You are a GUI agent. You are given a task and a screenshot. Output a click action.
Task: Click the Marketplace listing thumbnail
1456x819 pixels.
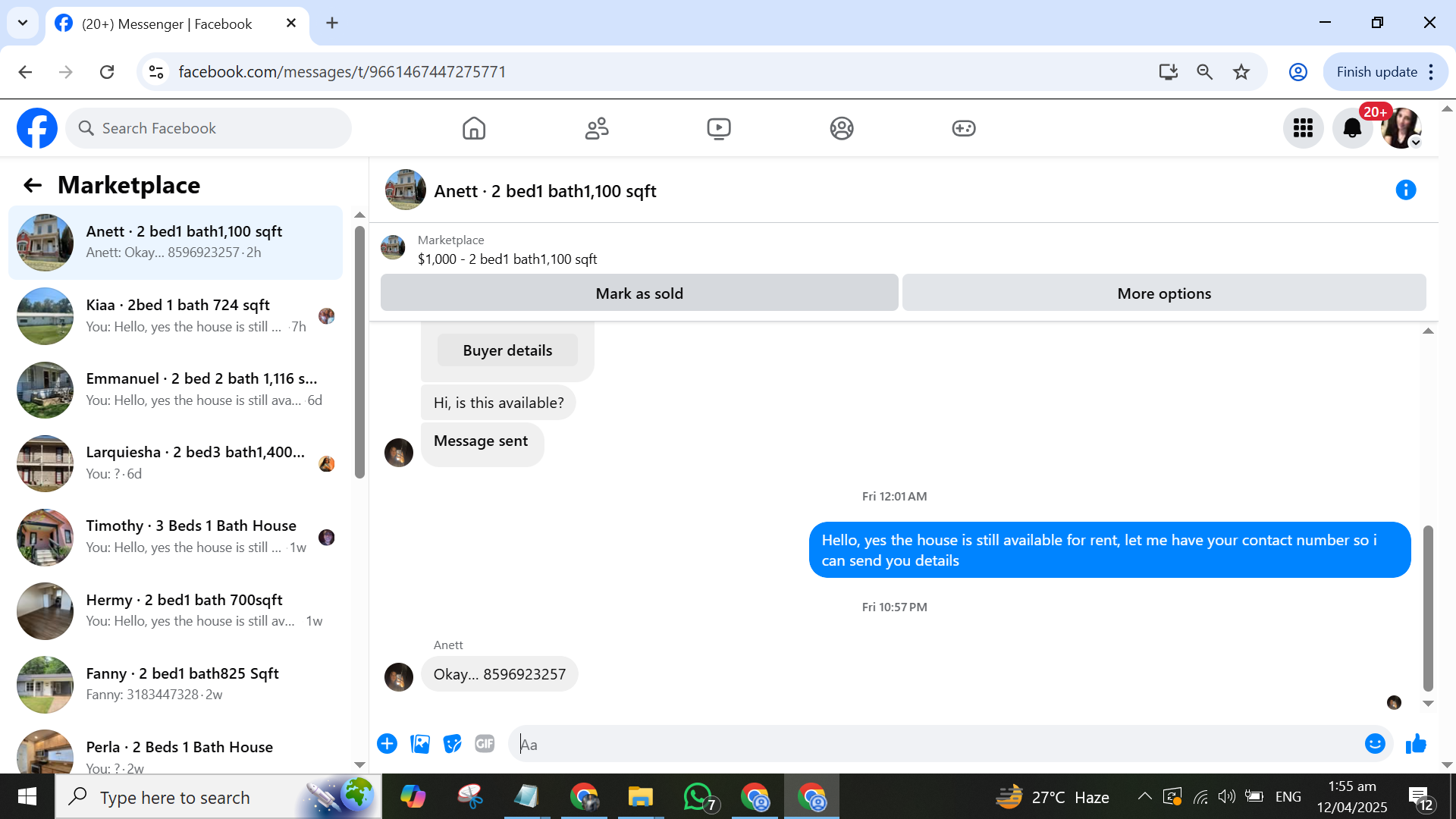point(393,247)
